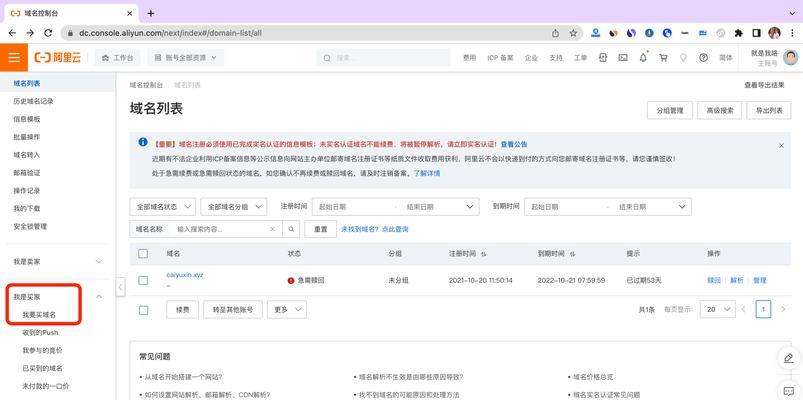The image size is (803, 400).
Task: Open the registration time date range picker
Action: coord(395,206)
